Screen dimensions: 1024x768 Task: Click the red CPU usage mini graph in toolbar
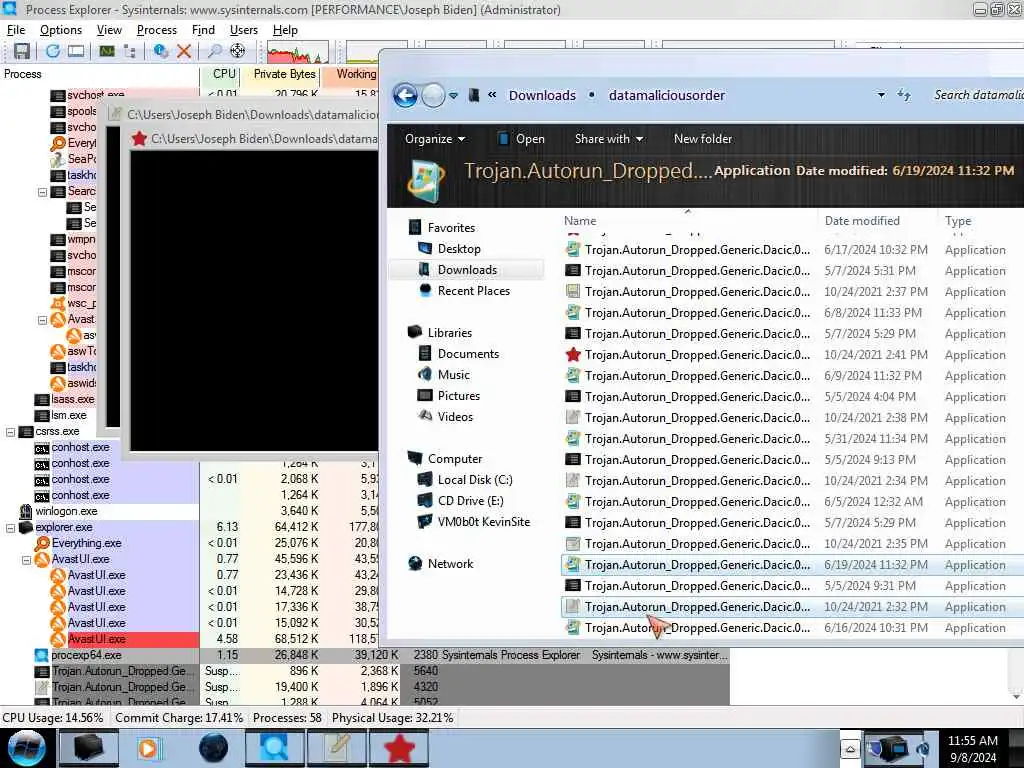pos(297,52)
